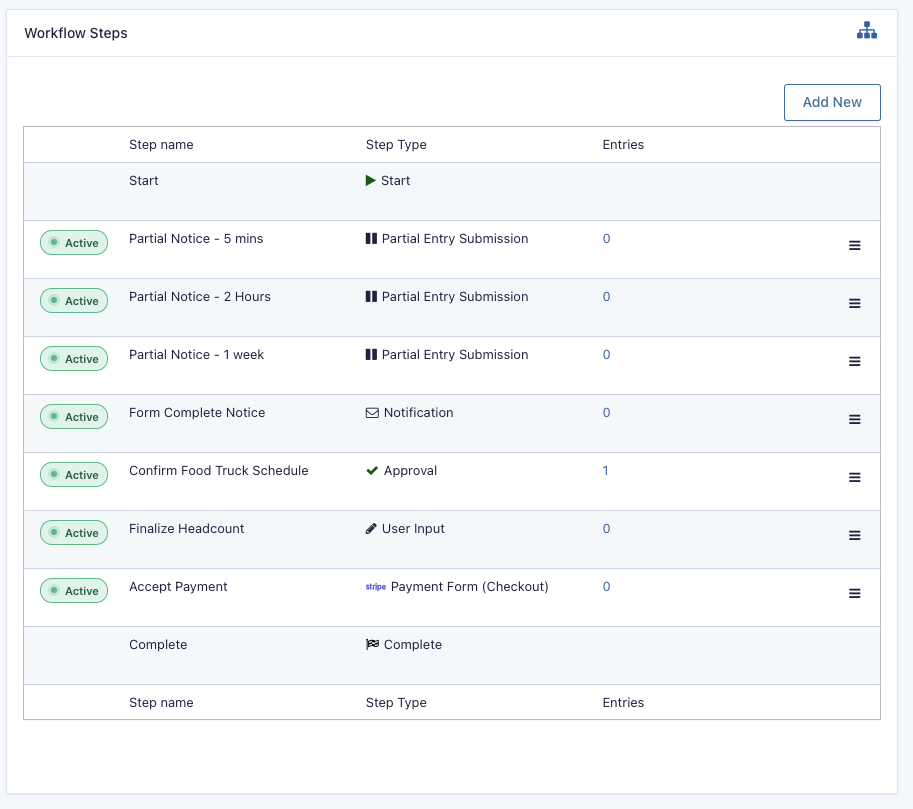Screen dimensions: 913x809
Task: Open the Confirm Food Truck Schedule step
Action: (218, 471)
